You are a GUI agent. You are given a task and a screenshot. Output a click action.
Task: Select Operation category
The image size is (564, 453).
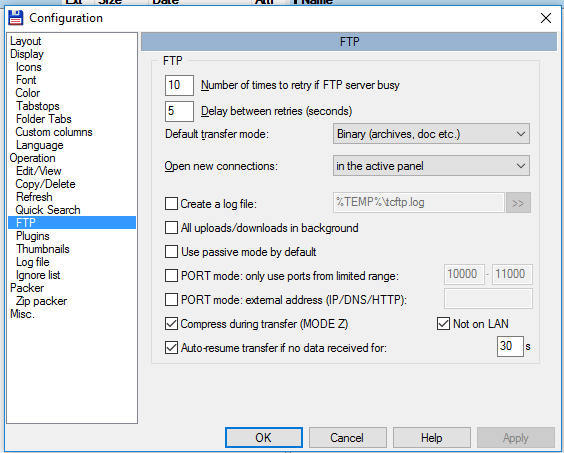point(32,158)
